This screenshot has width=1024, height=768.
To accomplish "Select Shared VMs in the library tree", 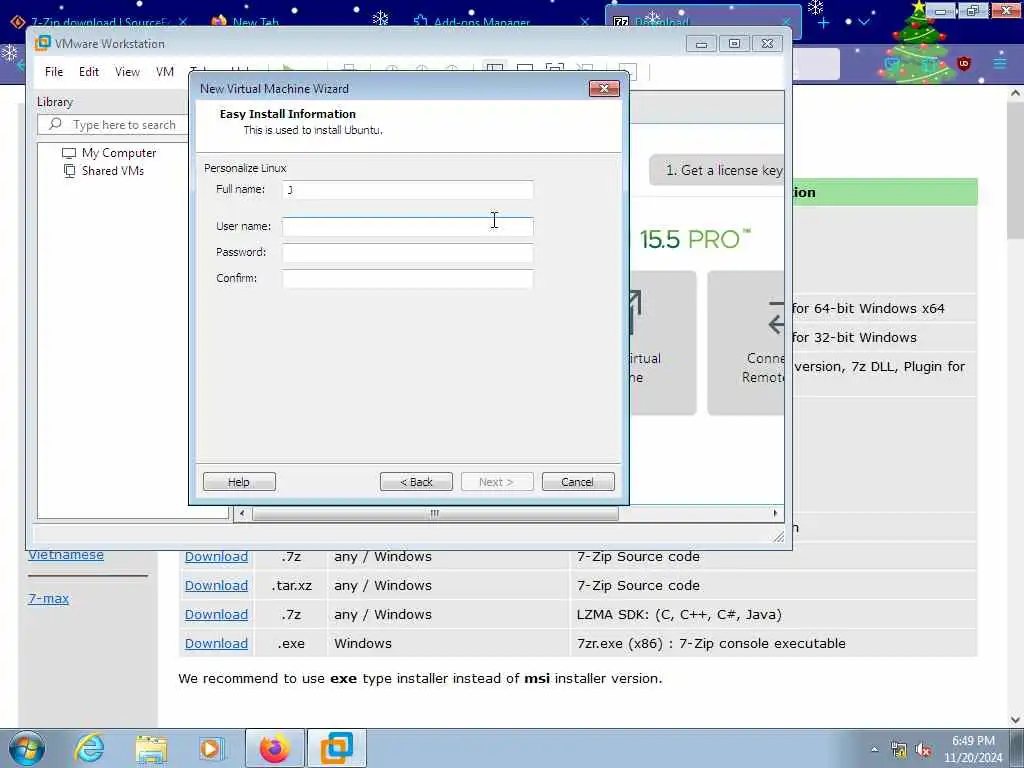I will pyautogui.click(x=104, y=170).
